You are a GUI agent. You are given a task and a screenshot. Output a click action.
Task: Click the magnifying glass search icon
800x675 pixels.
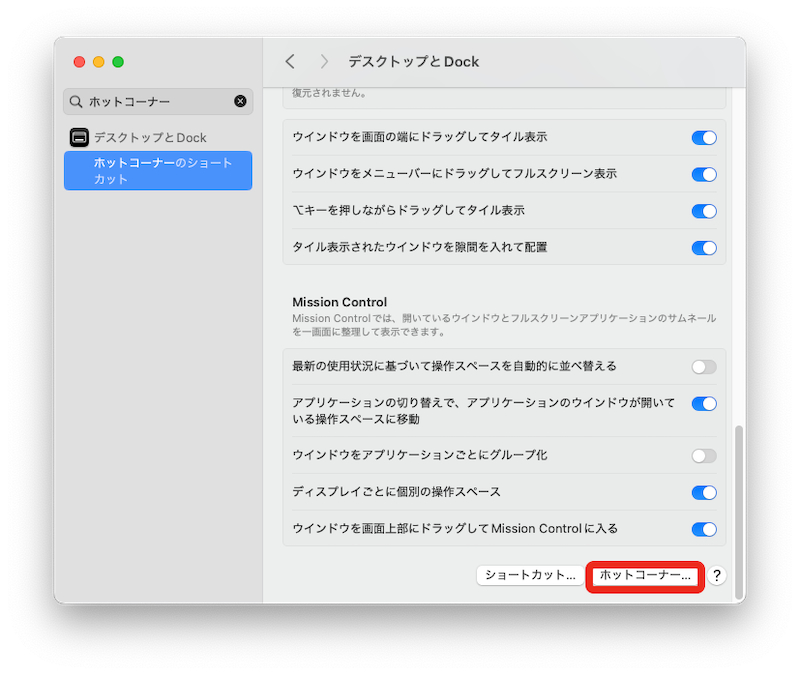[76, 102]
